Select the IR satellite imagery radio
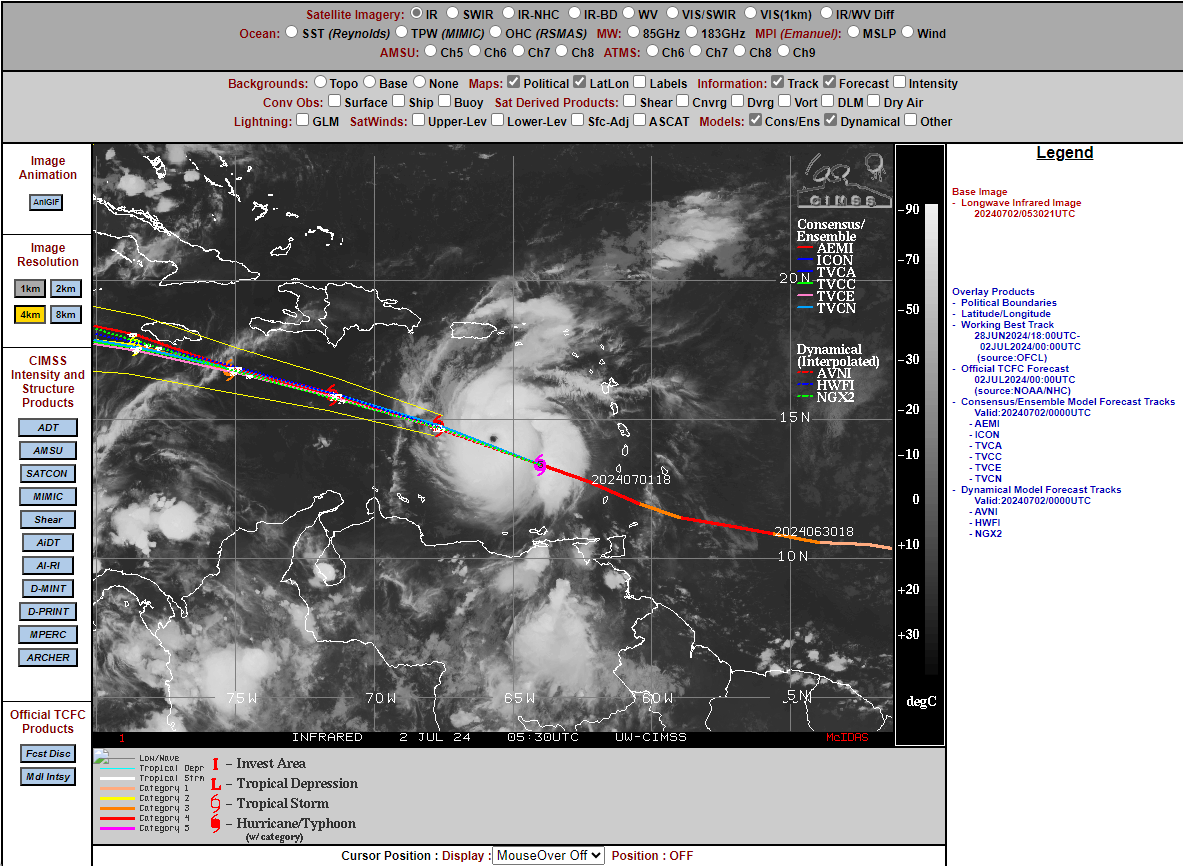Viewport: 1183px width, 866px height. 416,14
